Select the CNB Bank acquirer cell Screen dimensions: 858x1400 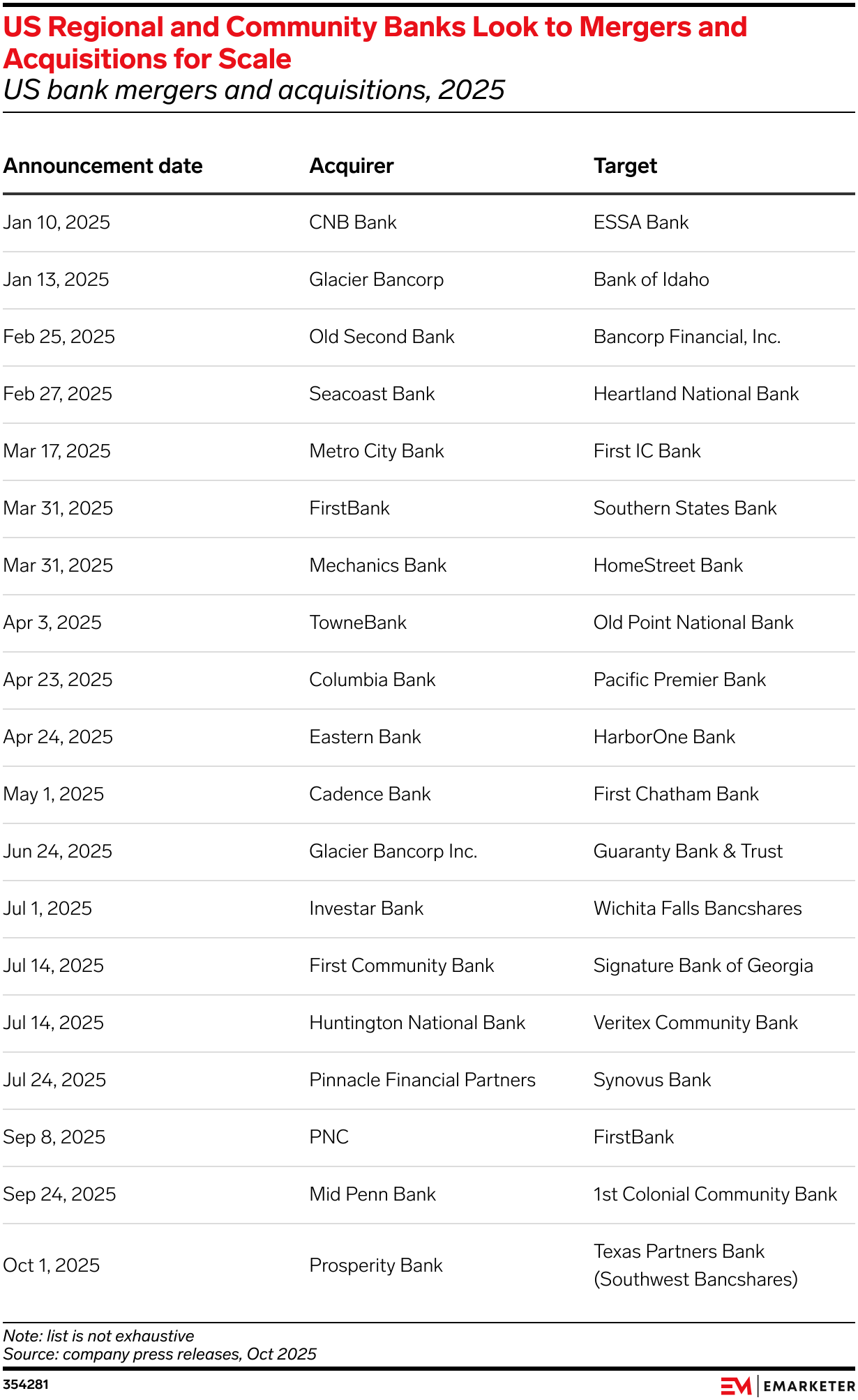coord(353,222)
